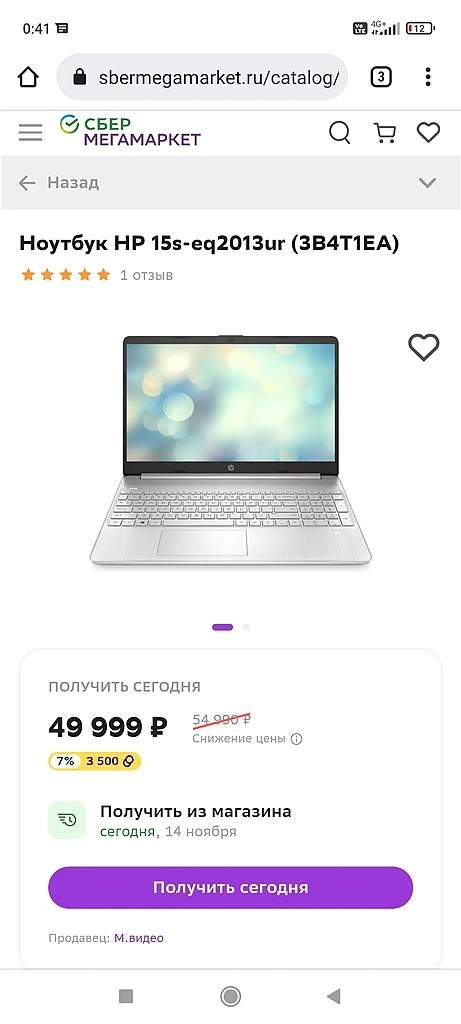The width and height of the screenshot is (461, 1024).
Task: Open the 1 отзыв reviews link
Action: [x=146, y=275]
